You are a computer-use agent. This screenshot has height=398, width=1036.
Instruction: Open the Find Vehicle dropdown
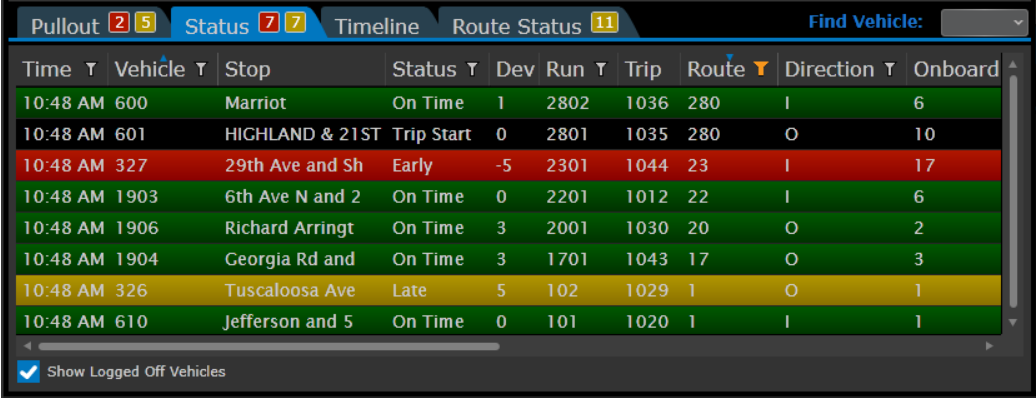tap(984, 23)
